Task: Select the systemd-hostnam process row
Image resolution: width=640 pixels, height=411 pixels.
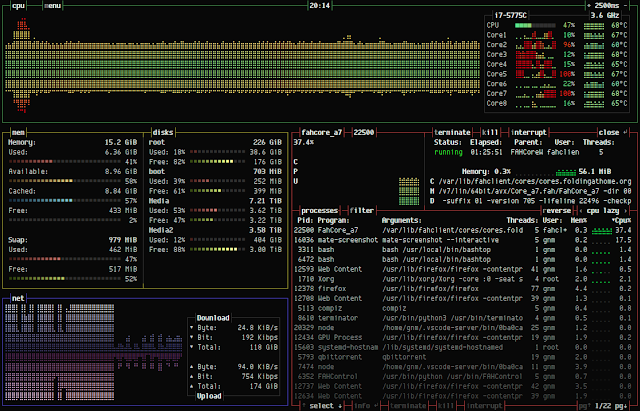Action: coord(462,347)
